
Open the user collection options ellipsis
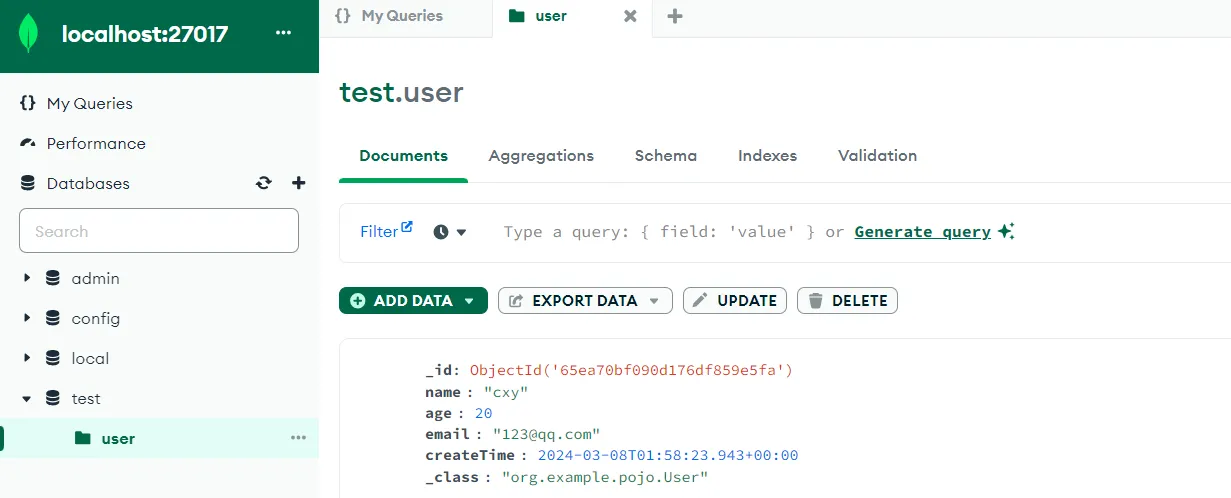click(298, 438)
